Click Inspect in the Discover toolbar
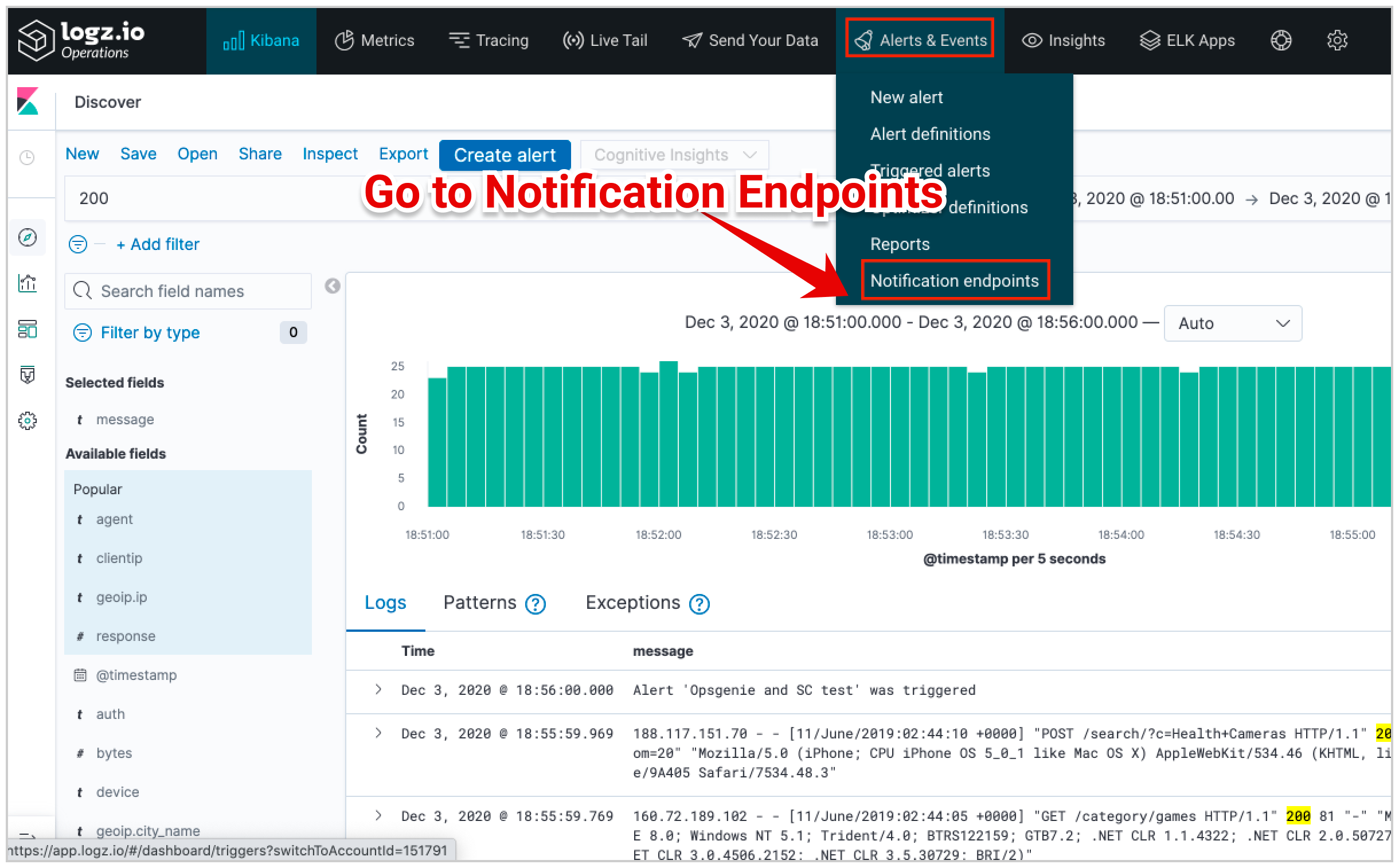This screenshot has height=868, width=1399. (330, 154)
